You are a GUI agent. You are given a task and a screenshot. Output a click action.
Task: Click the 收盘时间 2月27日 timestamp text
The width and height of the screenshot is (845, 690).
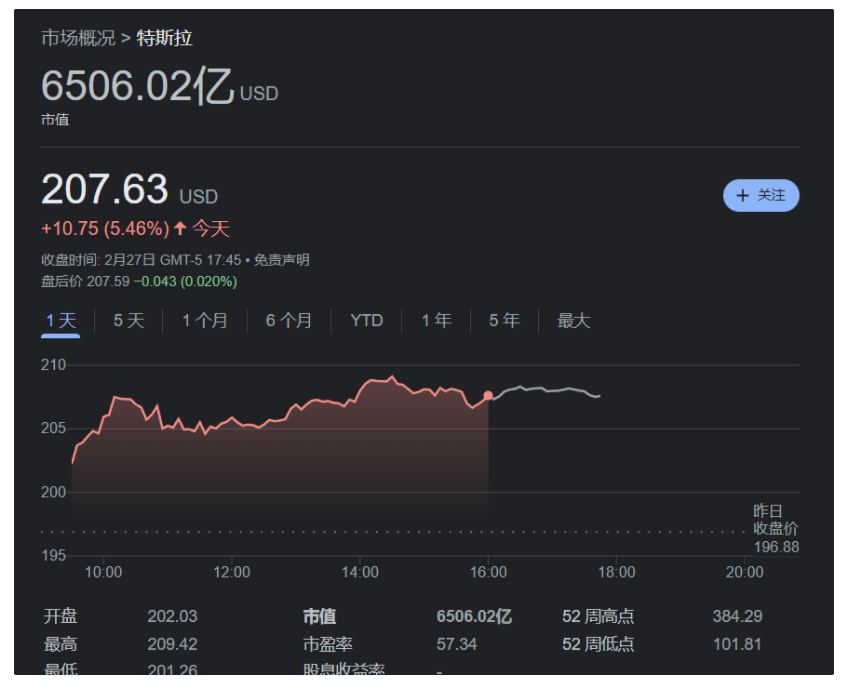[x=141, y=260]
